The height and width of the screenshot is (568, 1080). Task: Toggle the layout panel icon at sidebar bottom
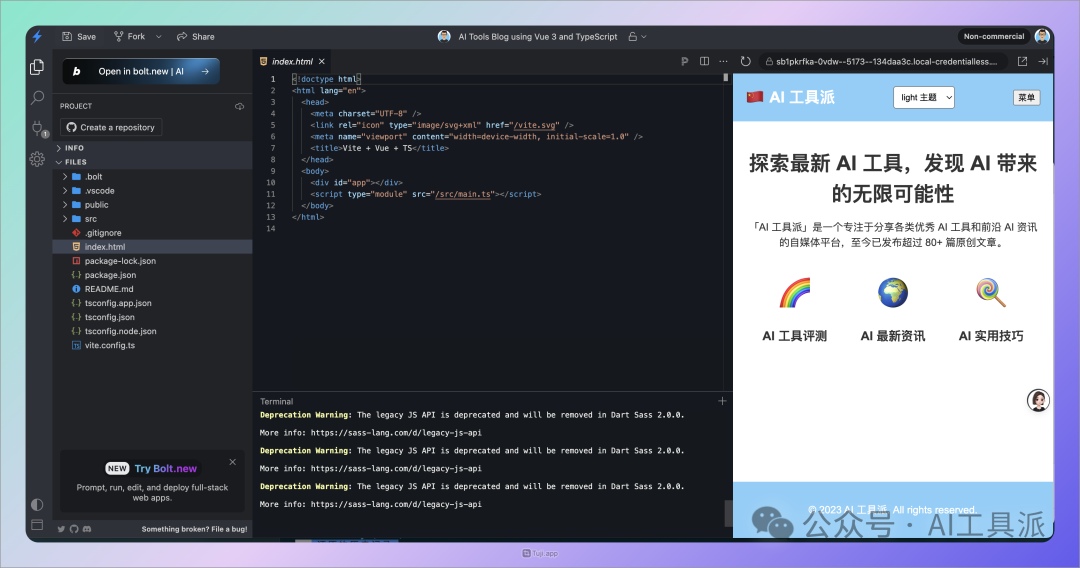pyautogui.click(x=37, y=525)
